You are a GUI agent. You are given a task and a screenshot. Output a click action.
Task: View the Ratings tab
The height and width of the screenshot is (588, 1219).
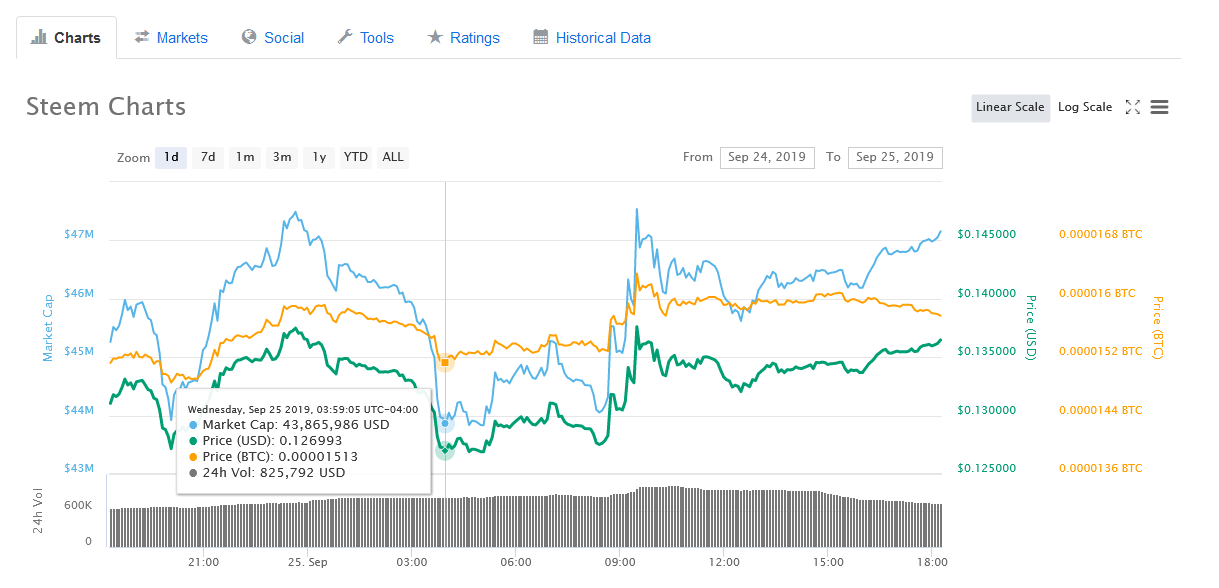tap(463, 38)
